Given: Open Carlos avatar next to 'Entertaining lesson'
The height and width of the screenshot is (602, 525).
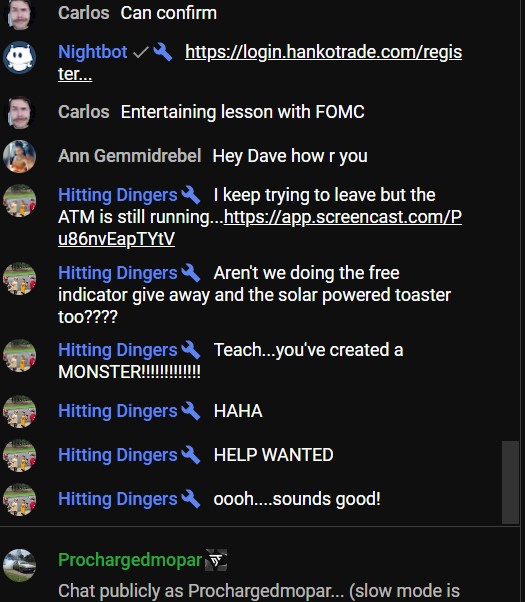Looking at the screenshot, I should [19, 112].
